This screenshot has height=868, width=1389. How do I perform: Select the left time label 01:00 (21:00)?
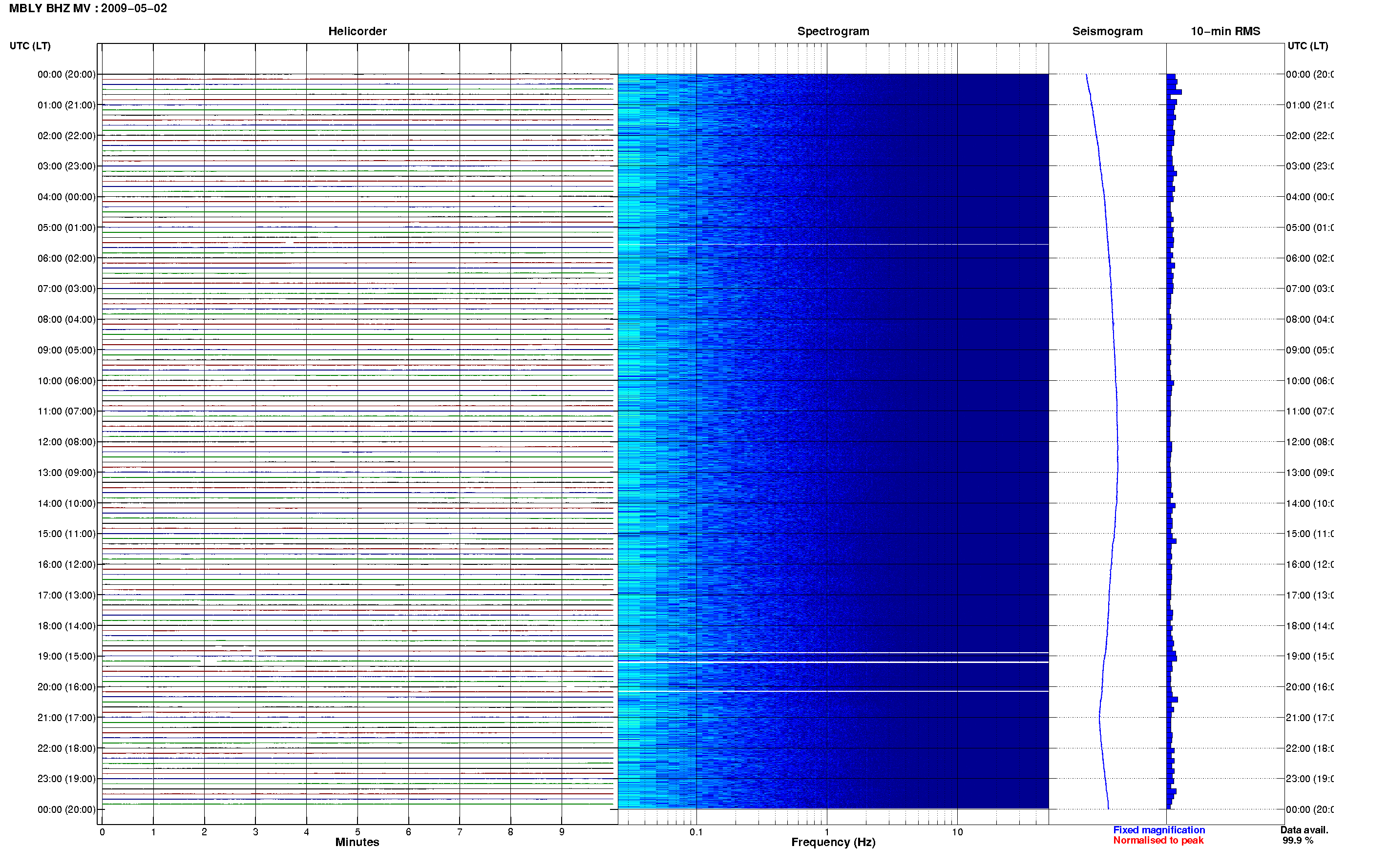coord(66,105)
